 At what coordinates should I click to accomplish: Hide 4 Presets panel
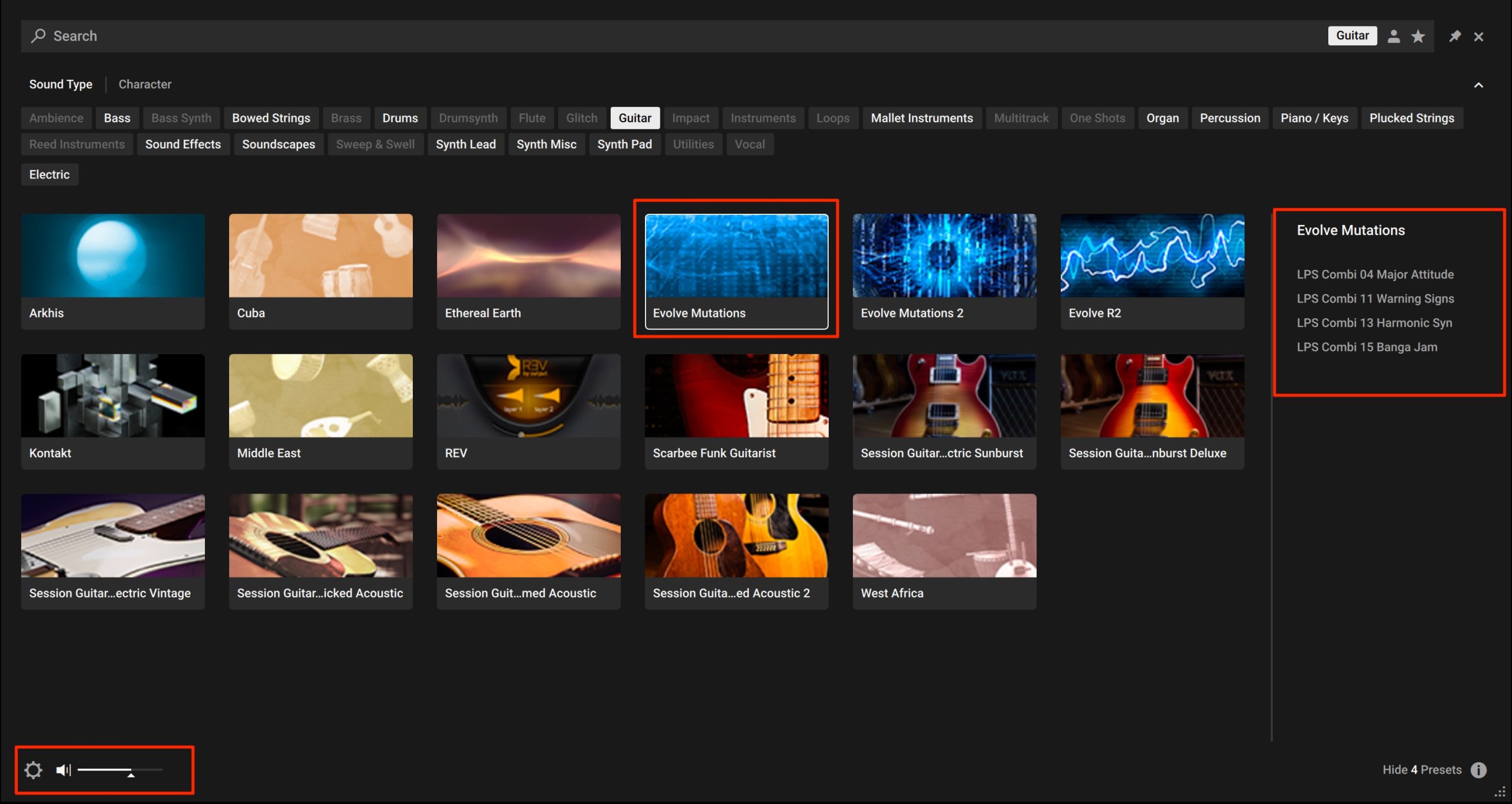[x=1422, y=770]
